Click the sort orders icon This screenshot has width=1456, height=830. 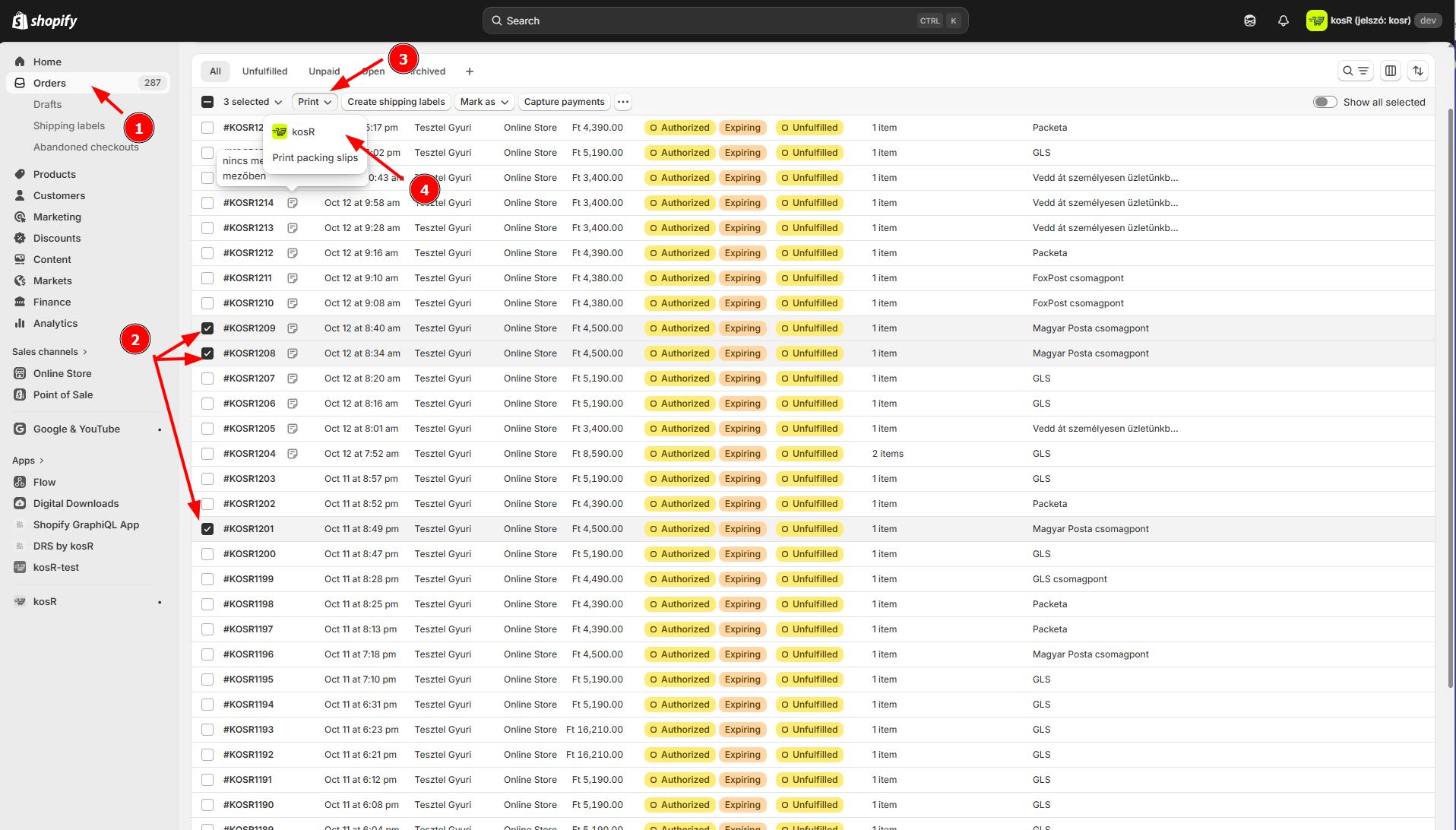coord(1417,71)
